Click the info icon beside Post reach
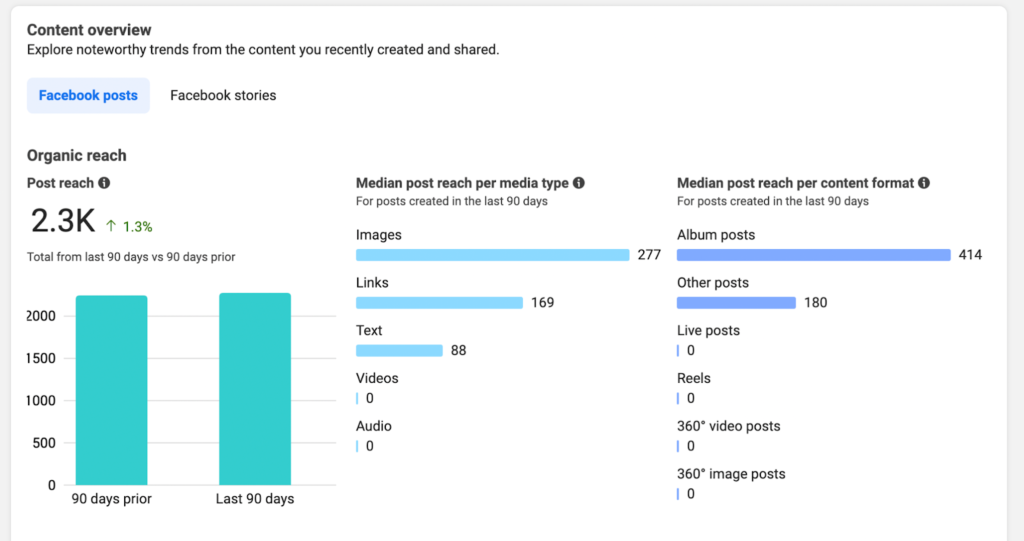Screen dimensions: 1024x541 point(104,183)
